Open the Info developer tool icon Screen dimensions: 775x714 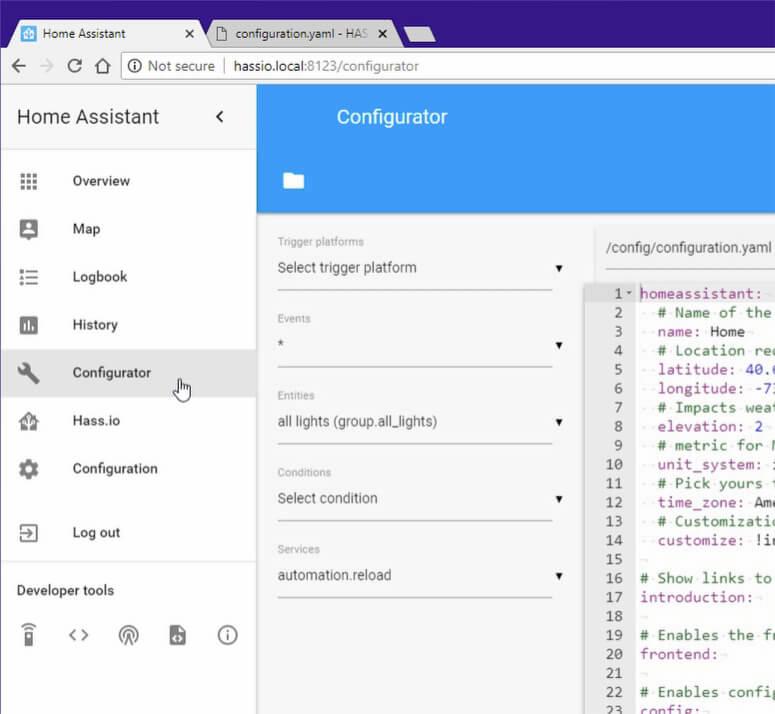[227, 635]
